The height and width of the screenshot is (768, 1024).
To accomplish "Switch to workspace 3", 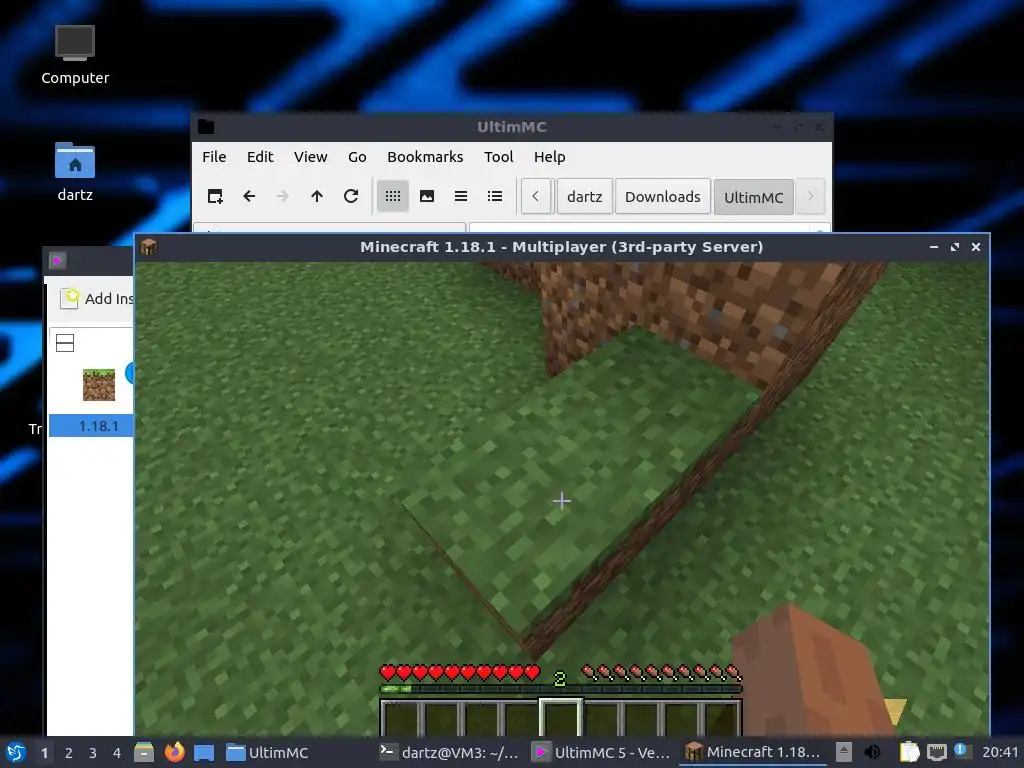I will click(93, 753).
